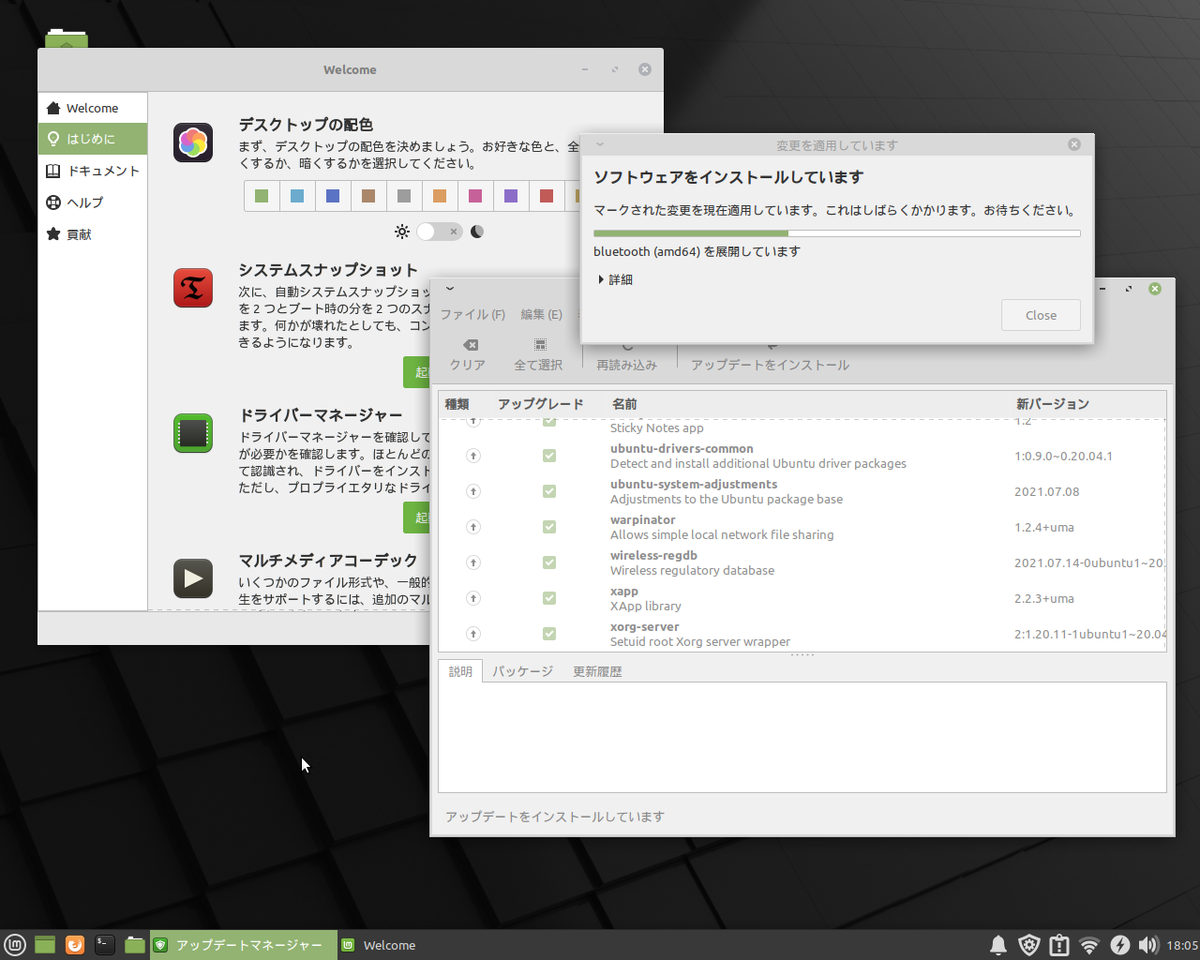Click the Select All (全て選択) toolbar icon
1200x960 pixels.
tap(538, 345)
